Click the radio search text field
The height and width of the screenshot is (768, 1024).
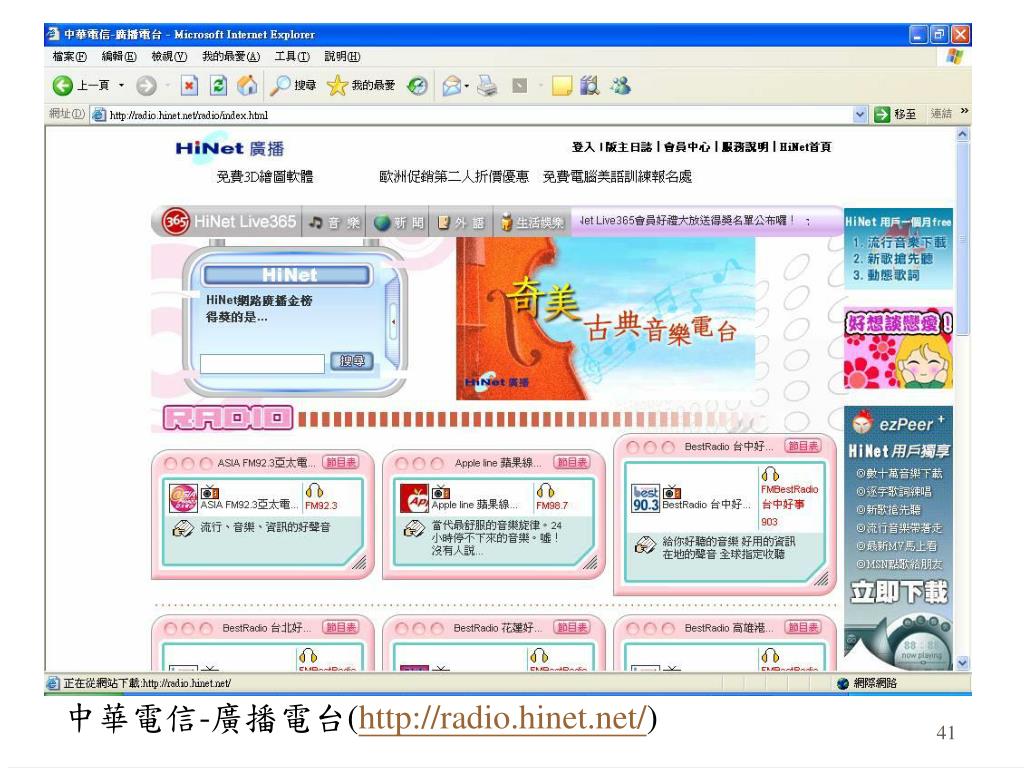point(262,364)
